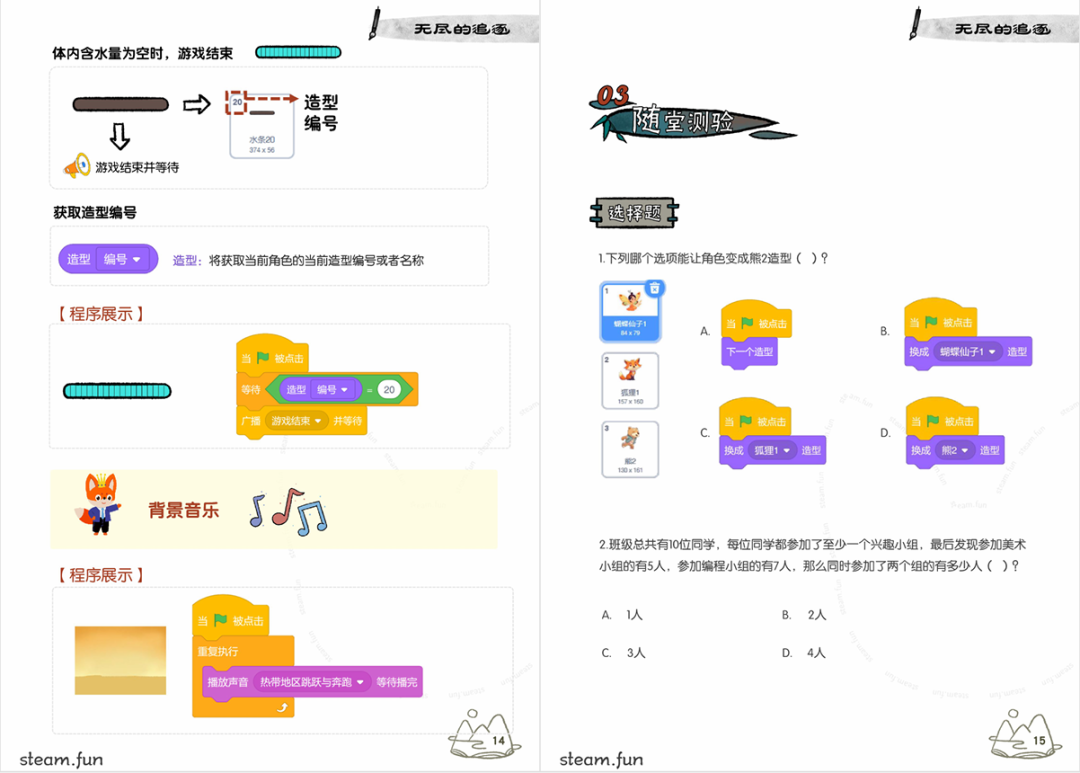Click the 广播 block label
1080x773 pixels.
click(251, 420)
